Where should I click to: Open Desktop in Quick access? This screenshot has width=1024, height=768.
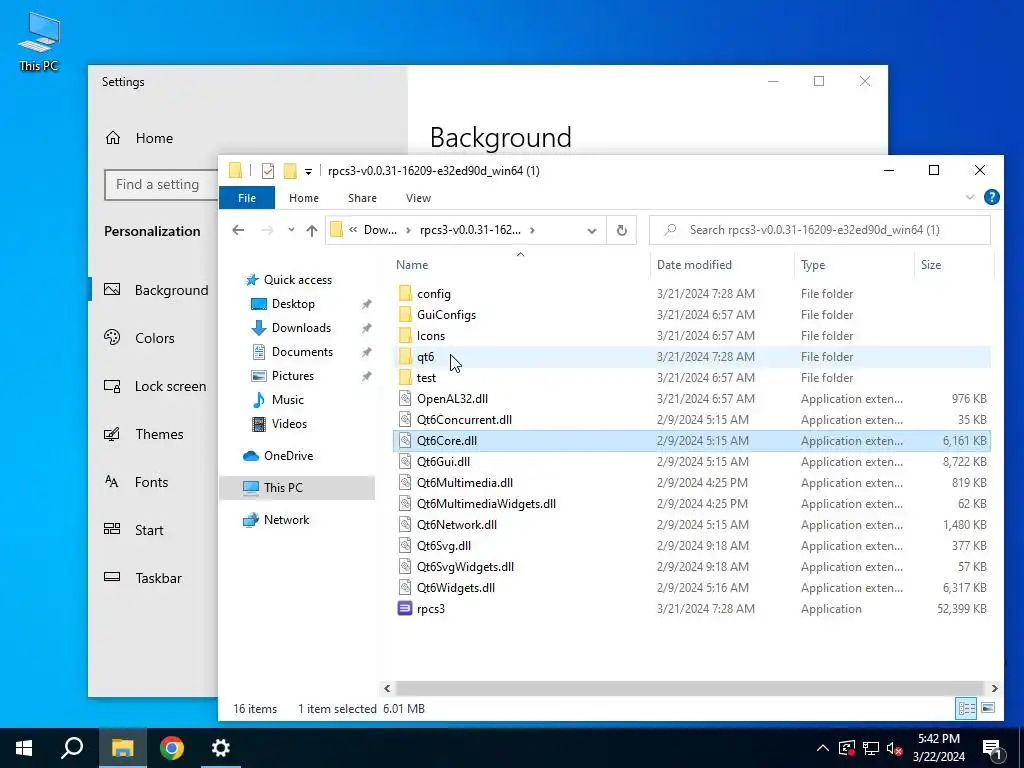point(293,304)
